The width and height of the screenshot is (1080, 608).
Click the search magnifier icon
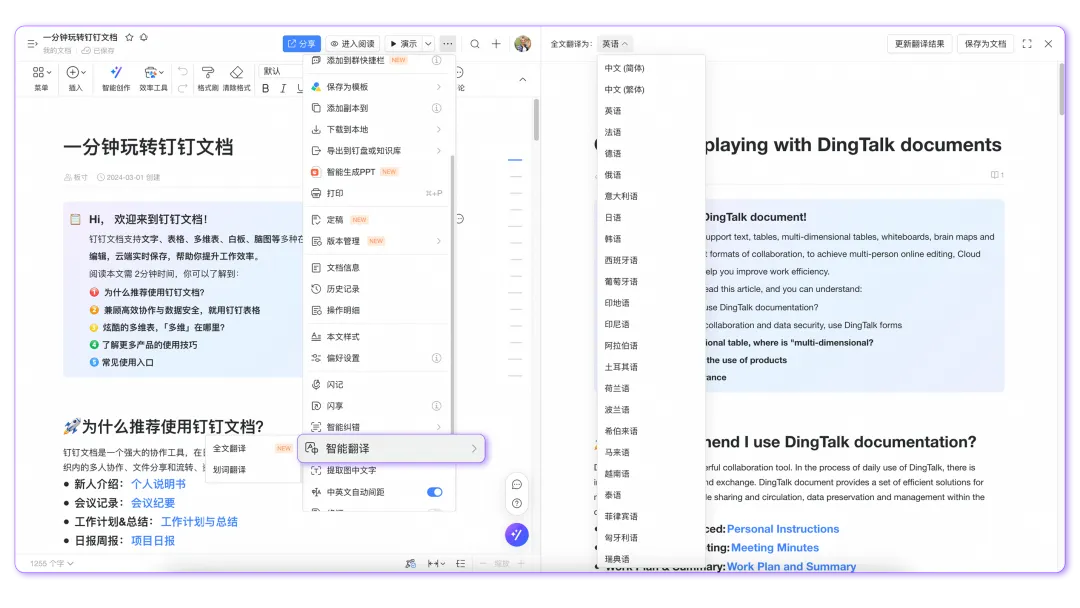(475, 43)
